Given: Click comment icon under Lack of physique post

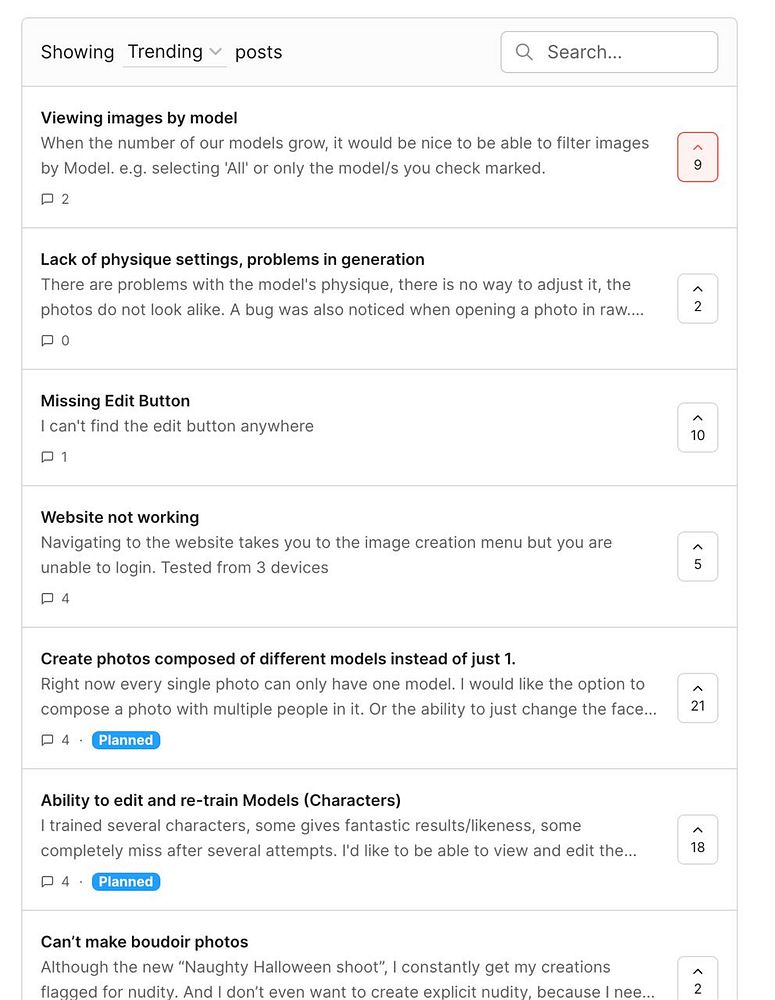Looking at the screenshot, I should pos(47,340).
